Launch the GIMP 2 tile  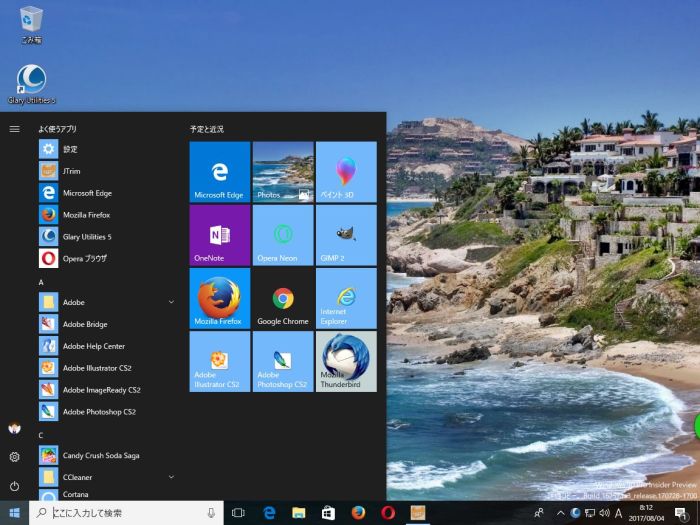346,234
